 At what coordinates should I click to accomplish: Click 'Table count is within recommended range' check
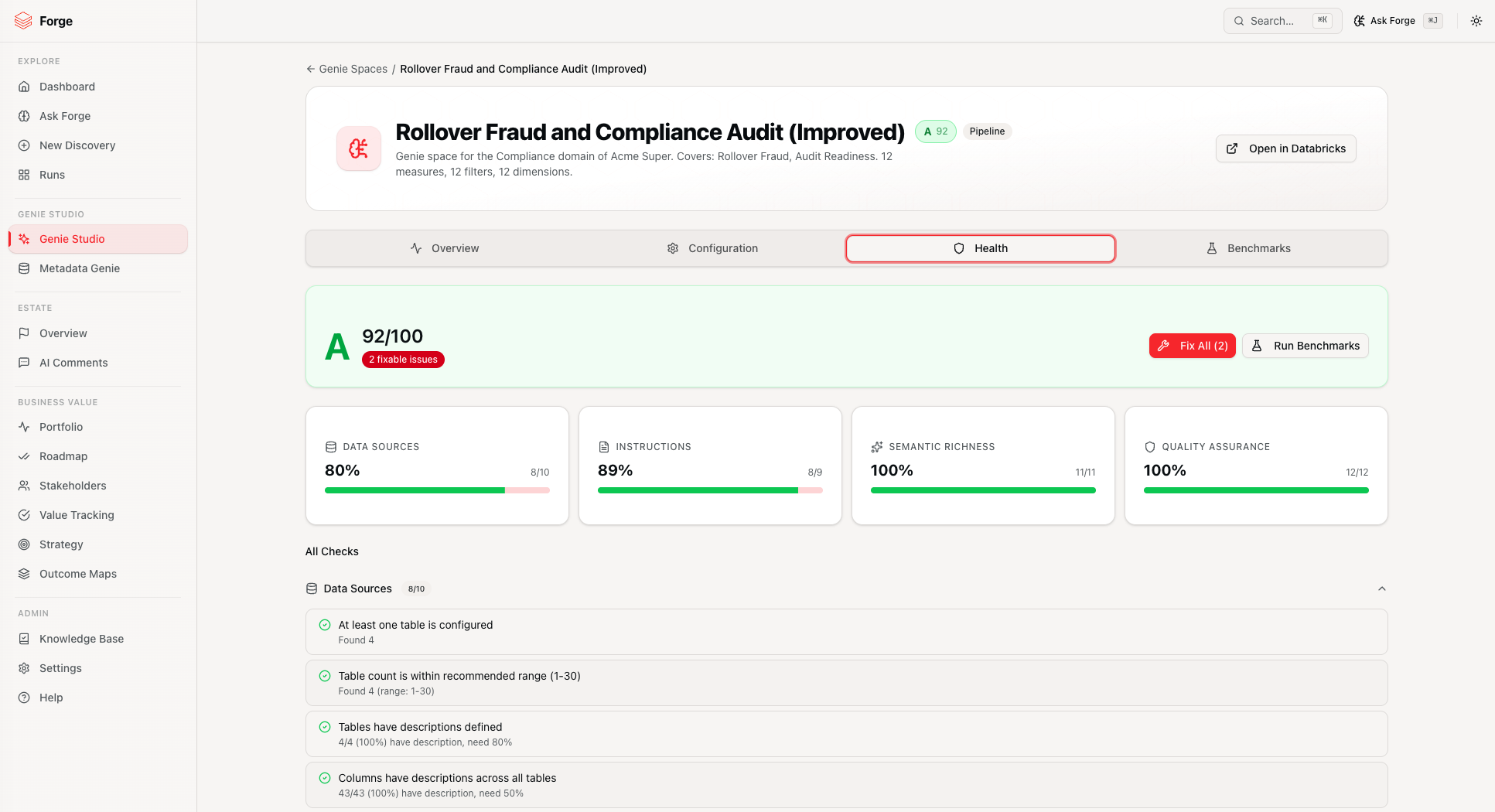(846, 683)
